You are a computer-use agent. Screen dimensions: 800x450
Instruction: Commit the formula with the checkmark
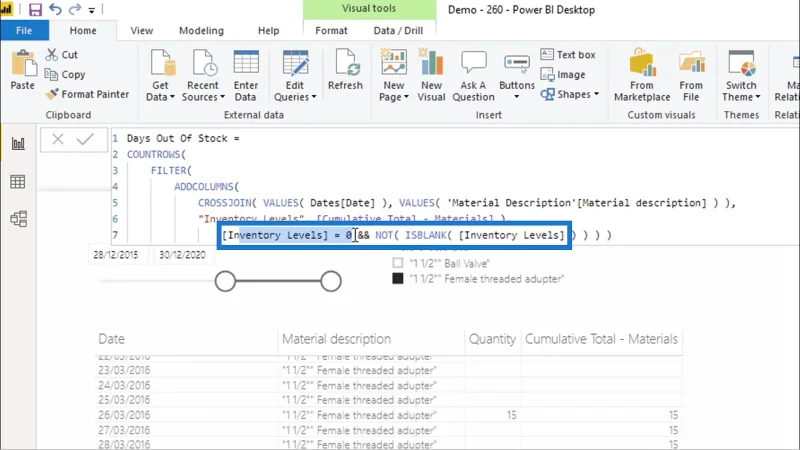coord(85,139)
